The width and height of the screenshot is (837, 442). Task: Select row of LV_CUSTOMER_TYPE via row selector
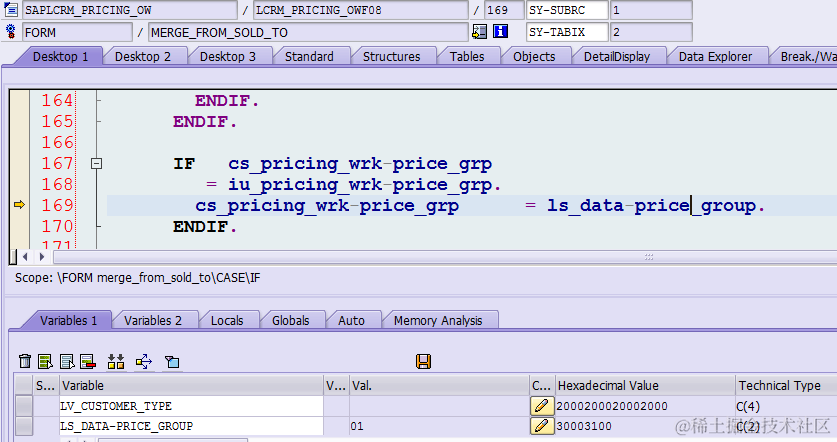coord(23,406)
